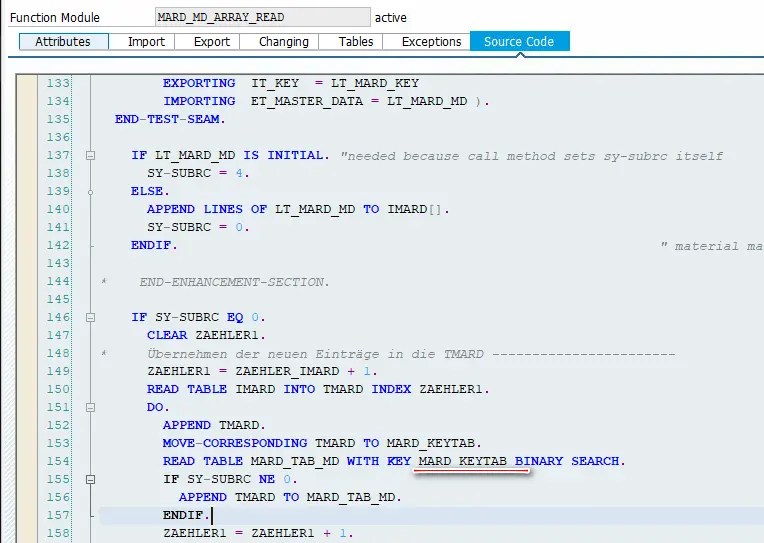Collapse the IF SY-SUBRC block at line 146
The height and width of the screenshot is (543, 764).
90,317
